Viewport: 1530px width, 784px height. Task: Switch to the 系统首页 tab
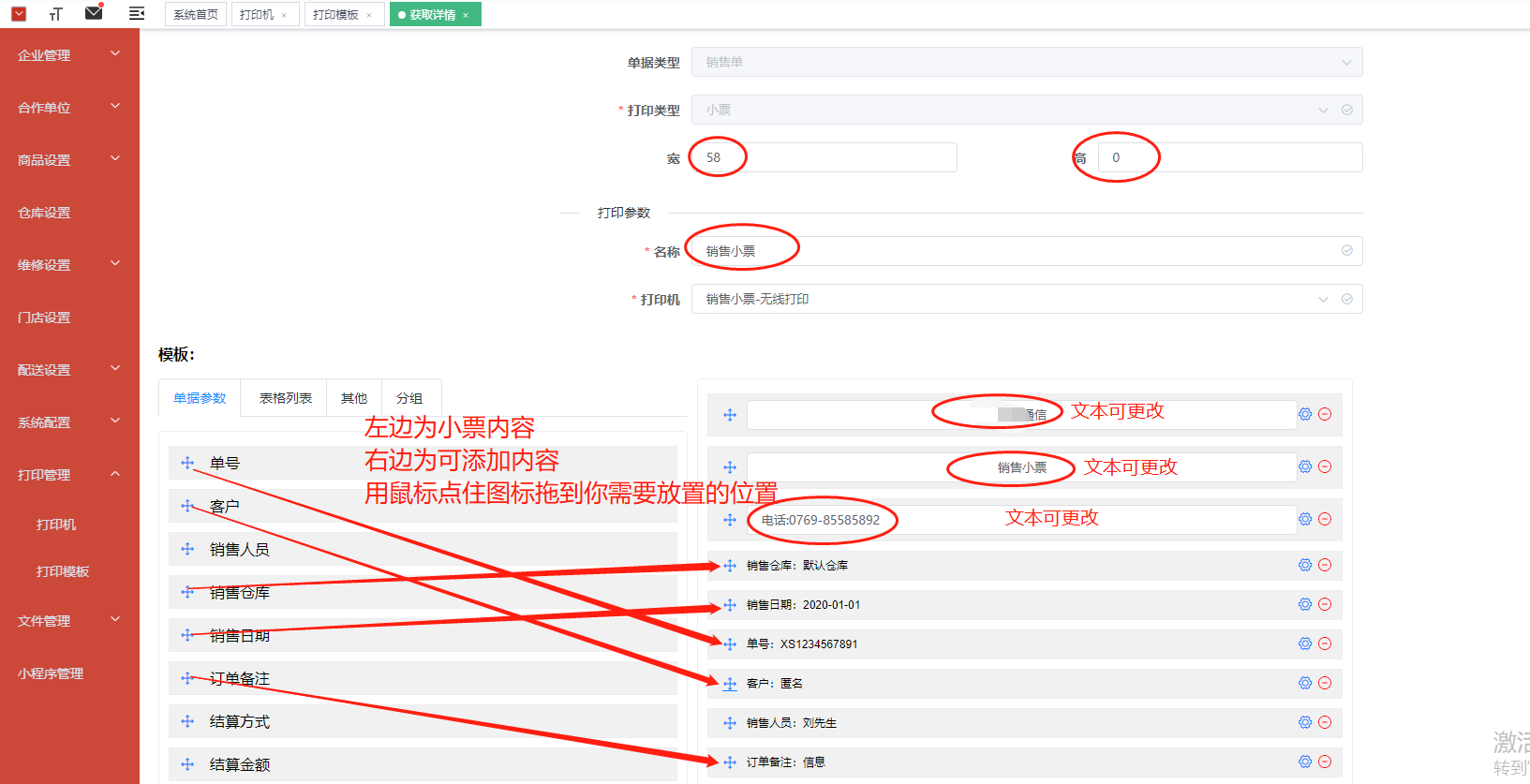pos(196,14)
